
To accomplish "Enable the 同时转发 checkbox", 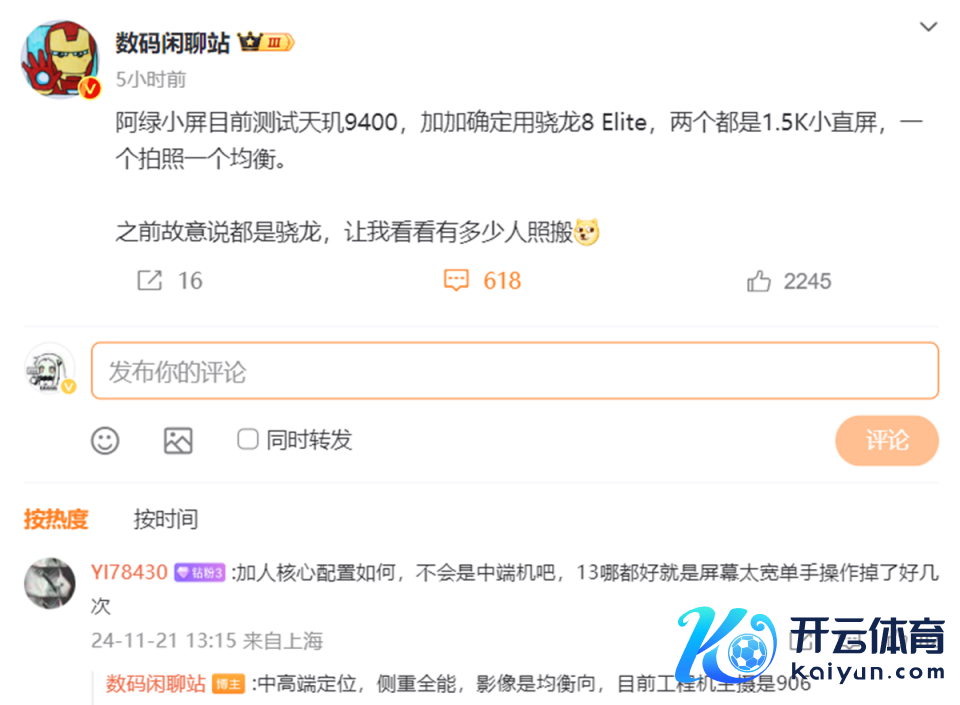I will [247, 439].
